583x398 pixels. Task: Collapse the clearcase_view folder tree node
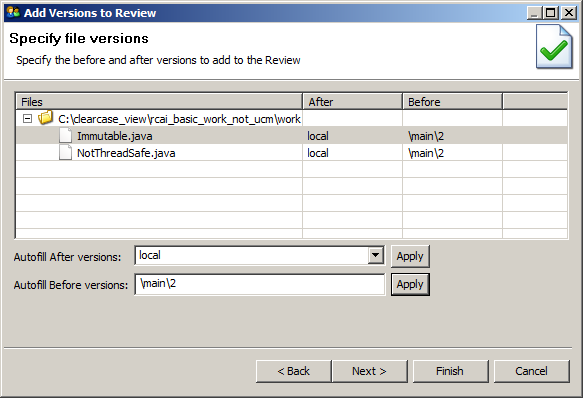pyautogui.click(x=27, y=119)
